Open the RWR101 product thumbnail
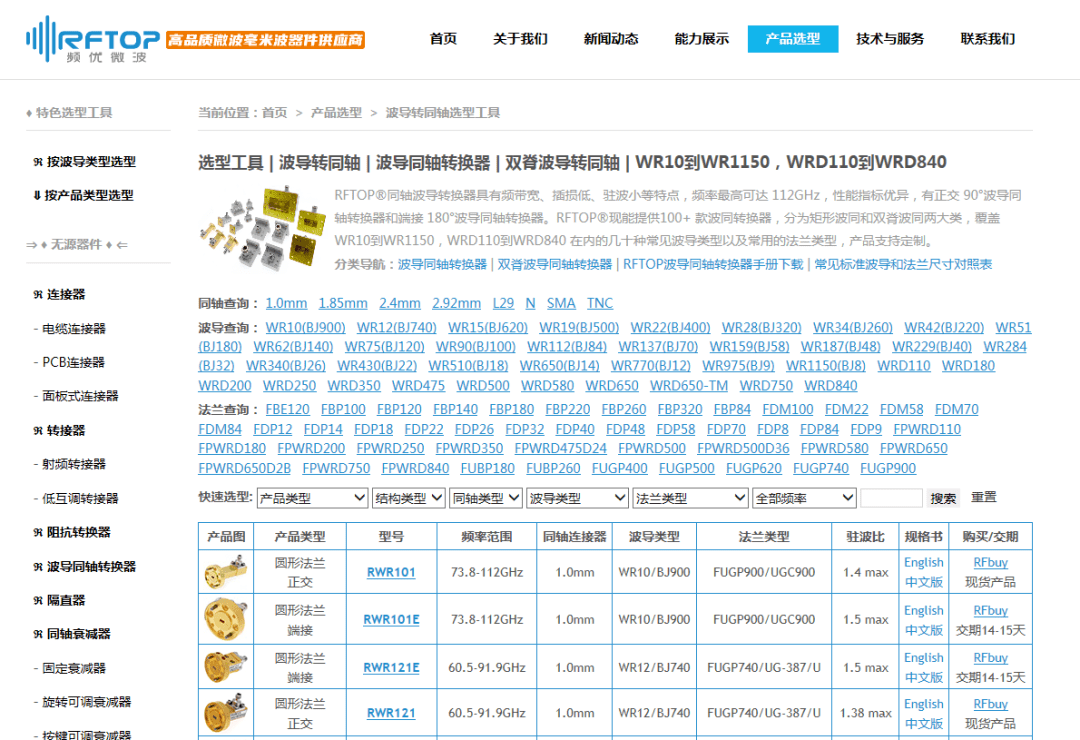The image size is (1080, 740). tap(226, 572)
